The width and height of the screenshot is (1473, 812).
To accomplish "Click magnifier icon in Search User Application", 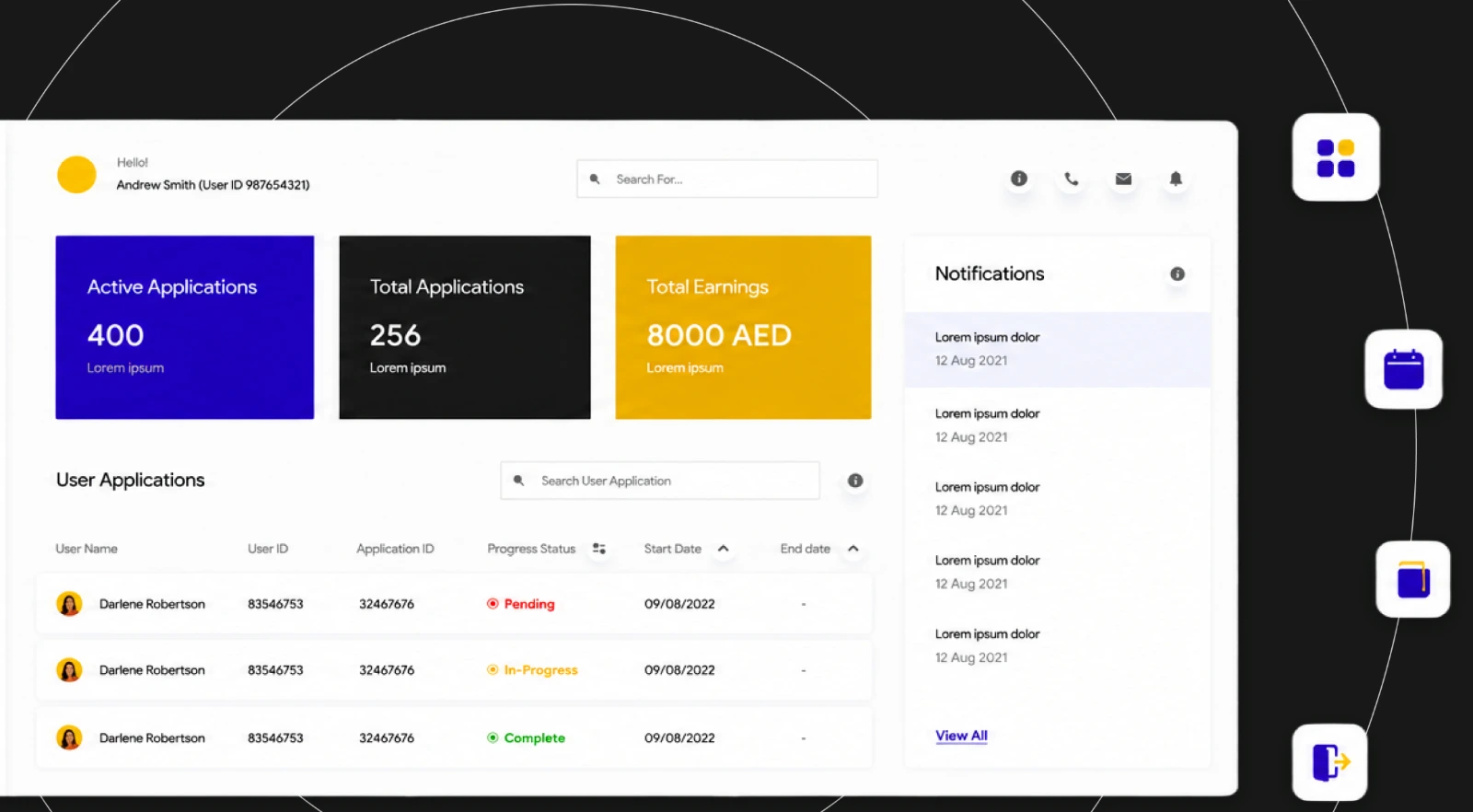I will click(x=518, y=481).
